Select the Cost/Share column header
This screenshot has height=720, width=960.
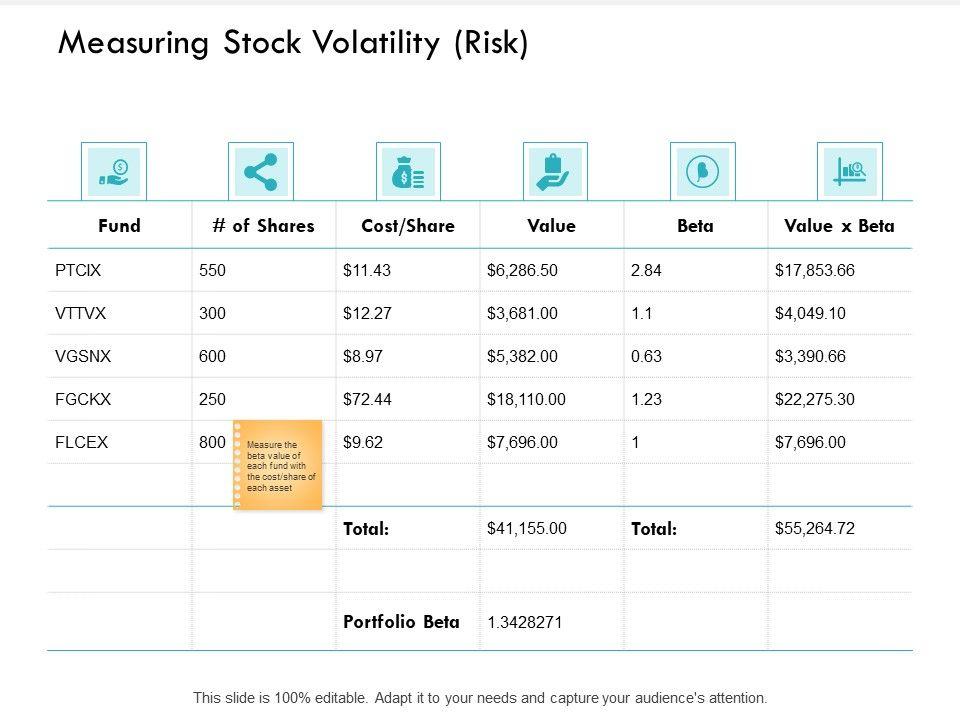point(408,226)
